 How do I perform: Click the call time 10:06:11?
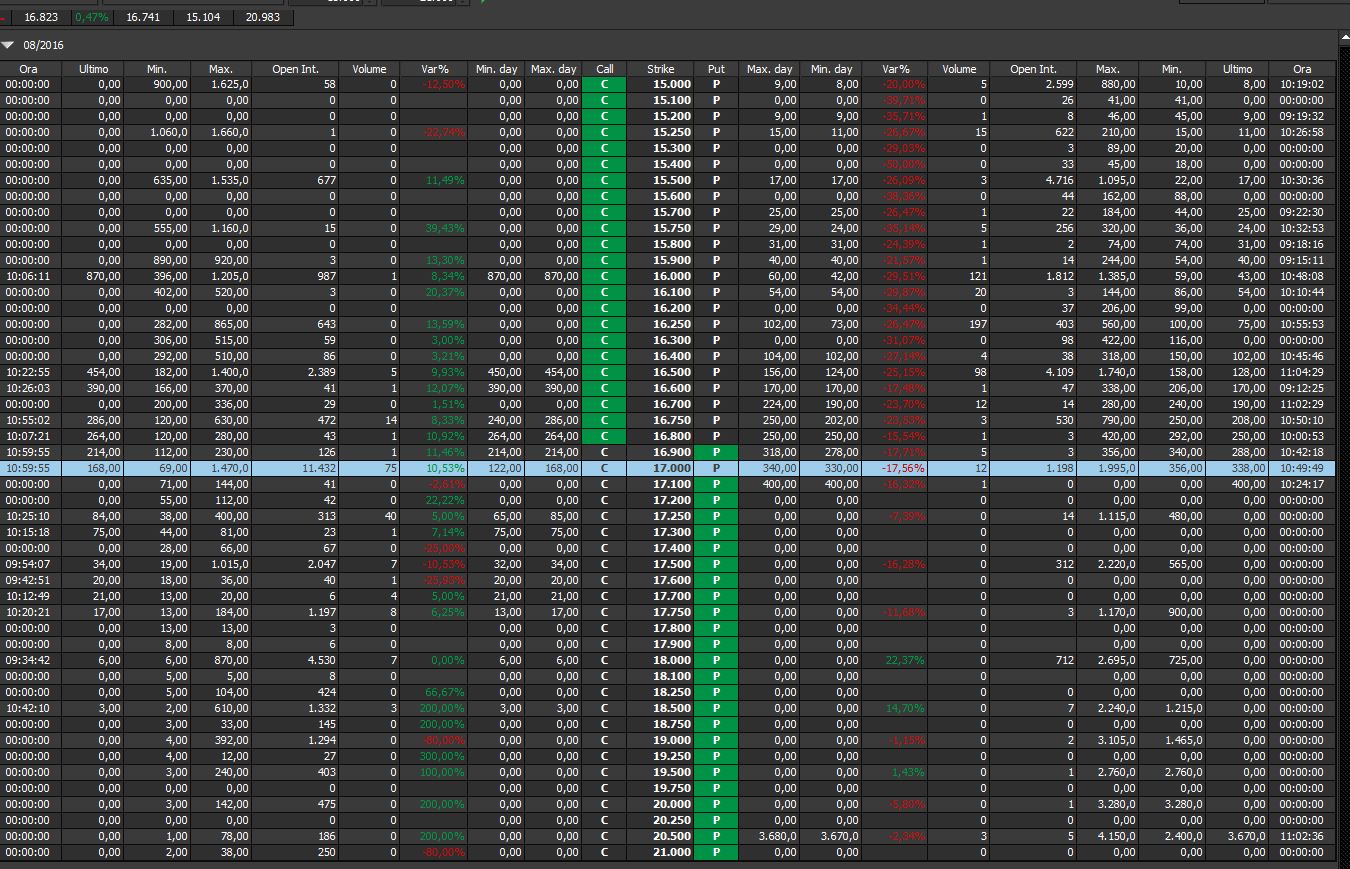pyautogui.click(x=27, y=277)
